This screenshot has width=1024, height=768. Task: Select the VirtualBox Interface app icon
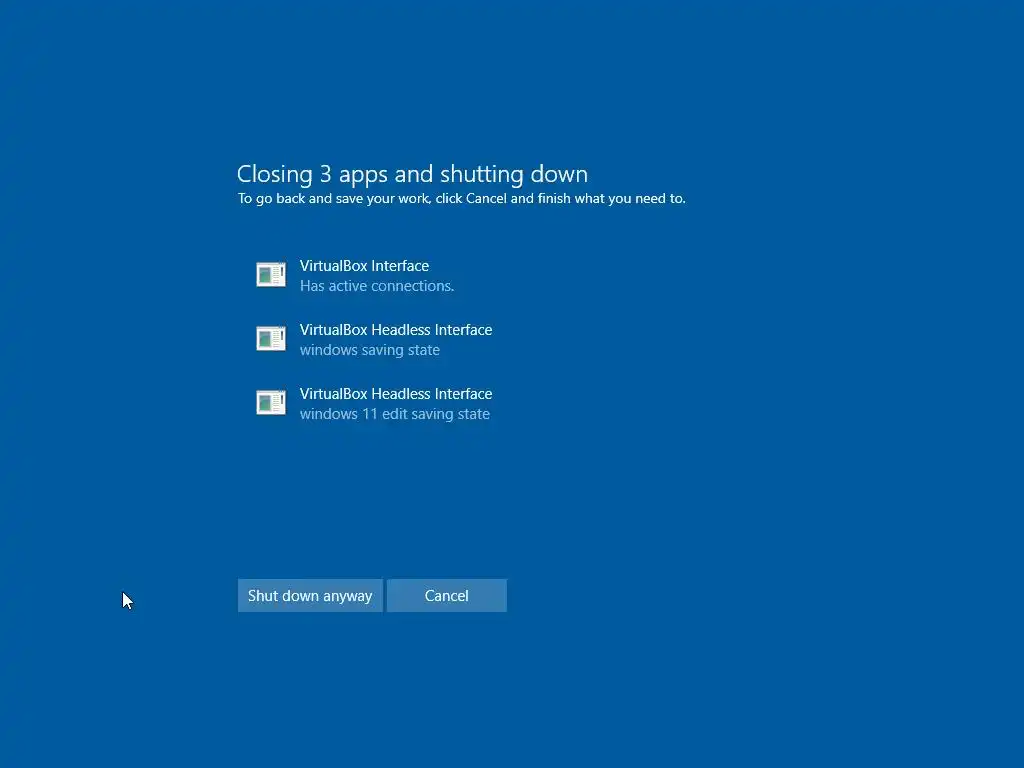tap(271, 275)
